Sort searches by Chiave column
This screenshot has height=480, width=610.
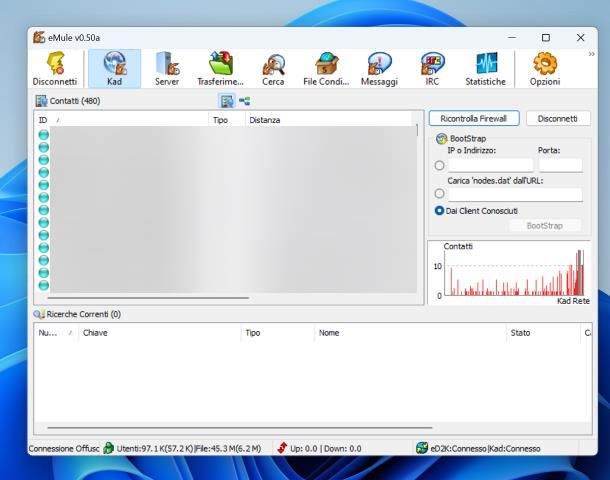tap(160, 333)
